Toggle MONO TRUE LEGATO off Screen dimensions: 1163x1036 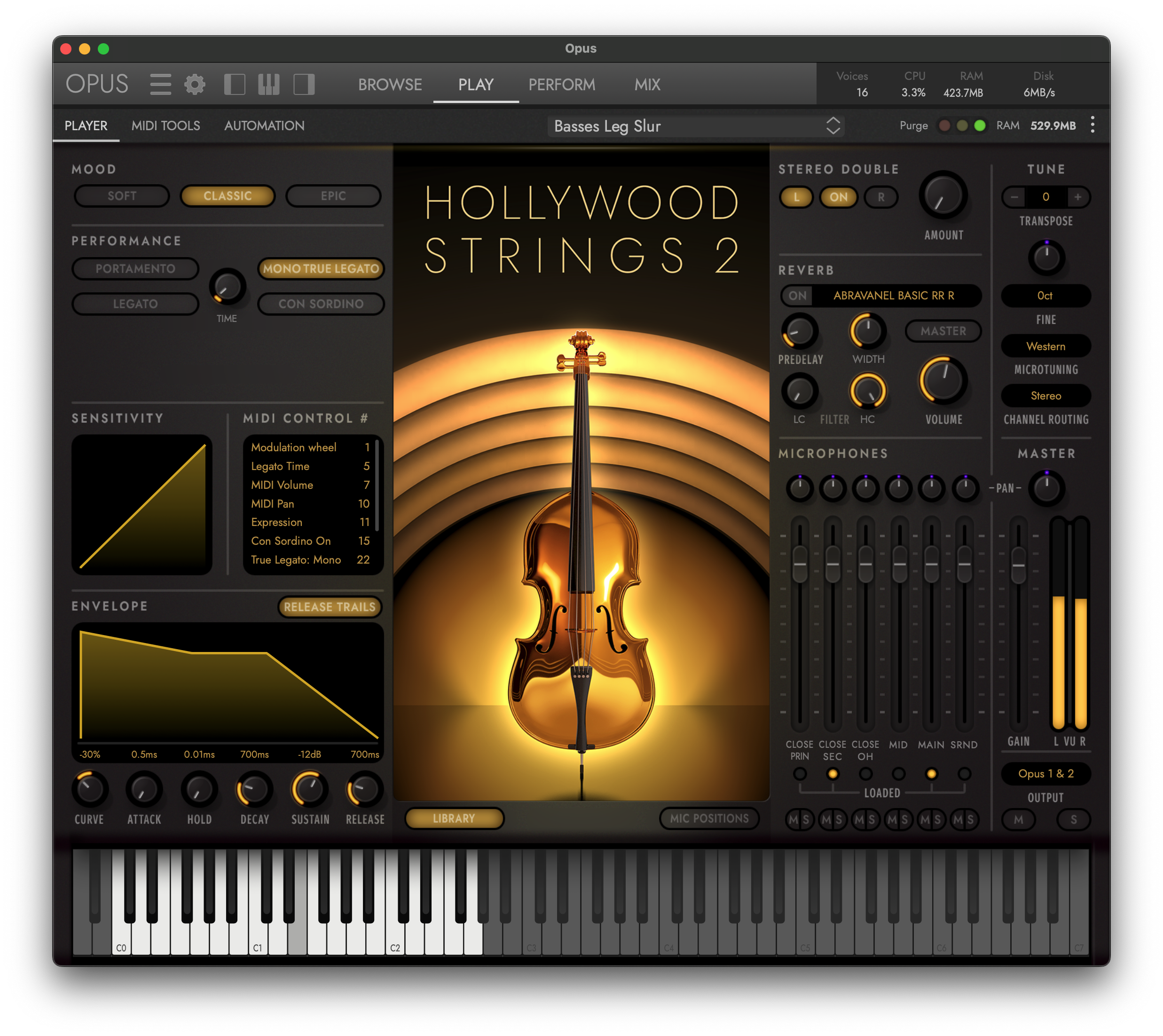click(321, 269)
